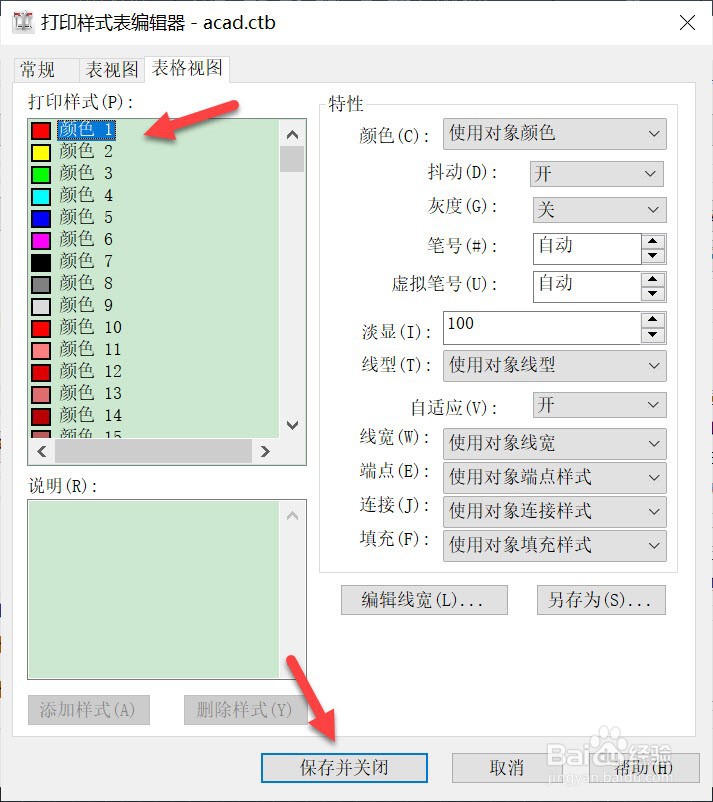Select plot style 颜色 5
Image resolution: width=713 pixels, height=802 pixels.
(85, 217)
